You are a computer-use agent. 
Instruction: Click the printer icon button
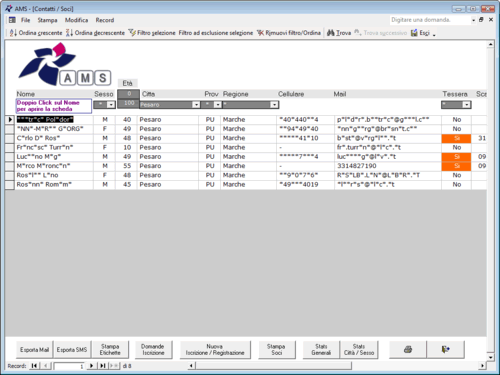pyautogui.click(x=408, y=349)
